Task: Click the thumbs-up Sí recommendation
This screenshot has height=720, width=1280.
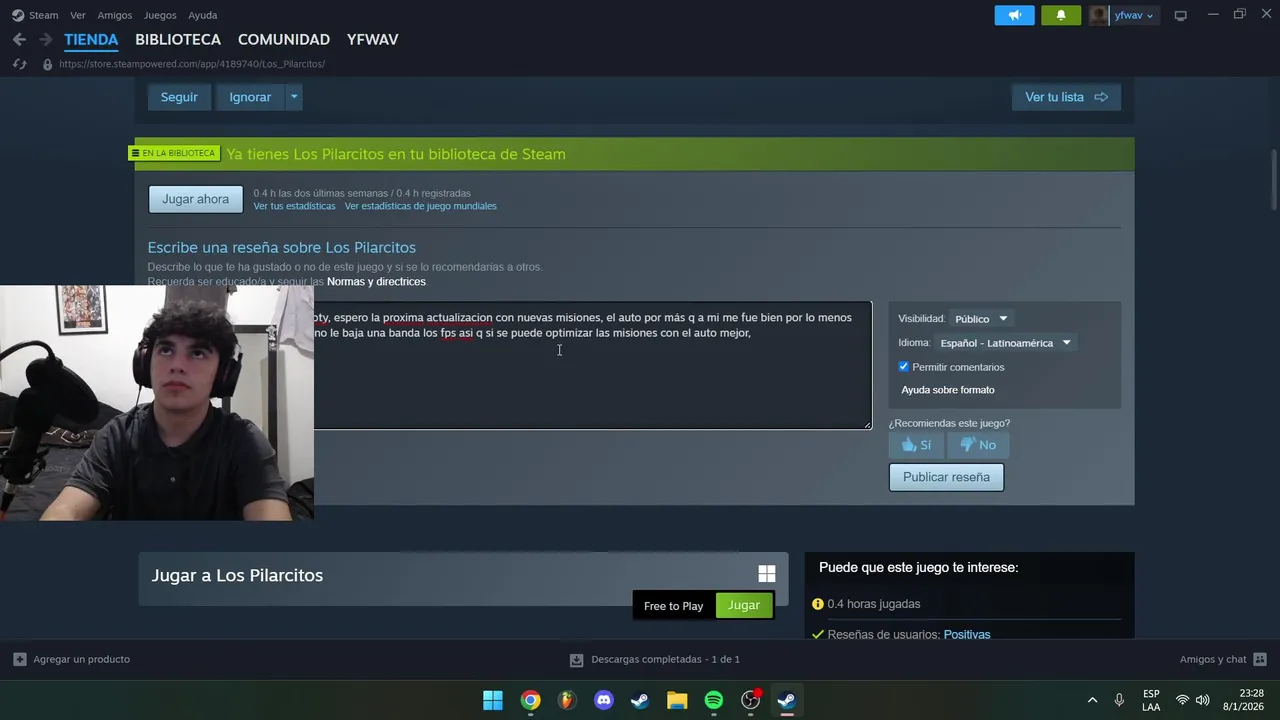Action: (x=916, y=445)
